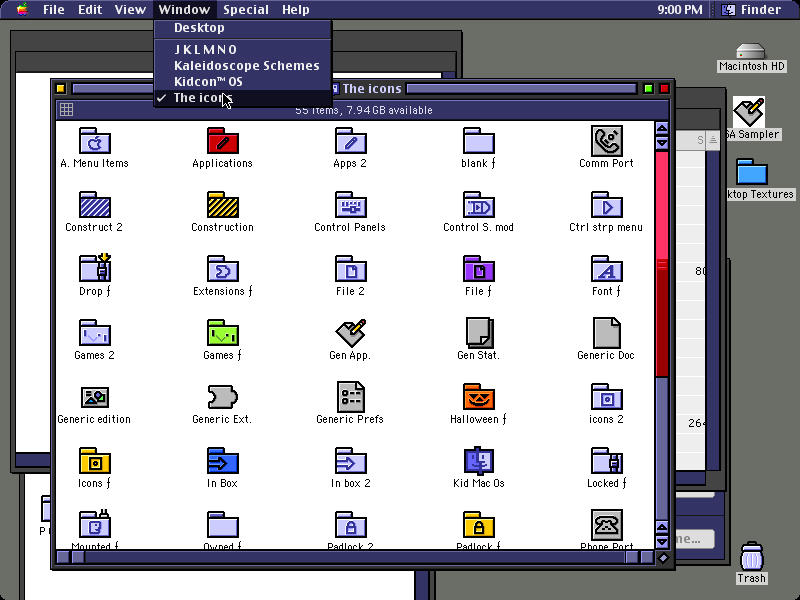The image size is (800, 600).
Task: Open the Special menu
Action: [246, 10]
